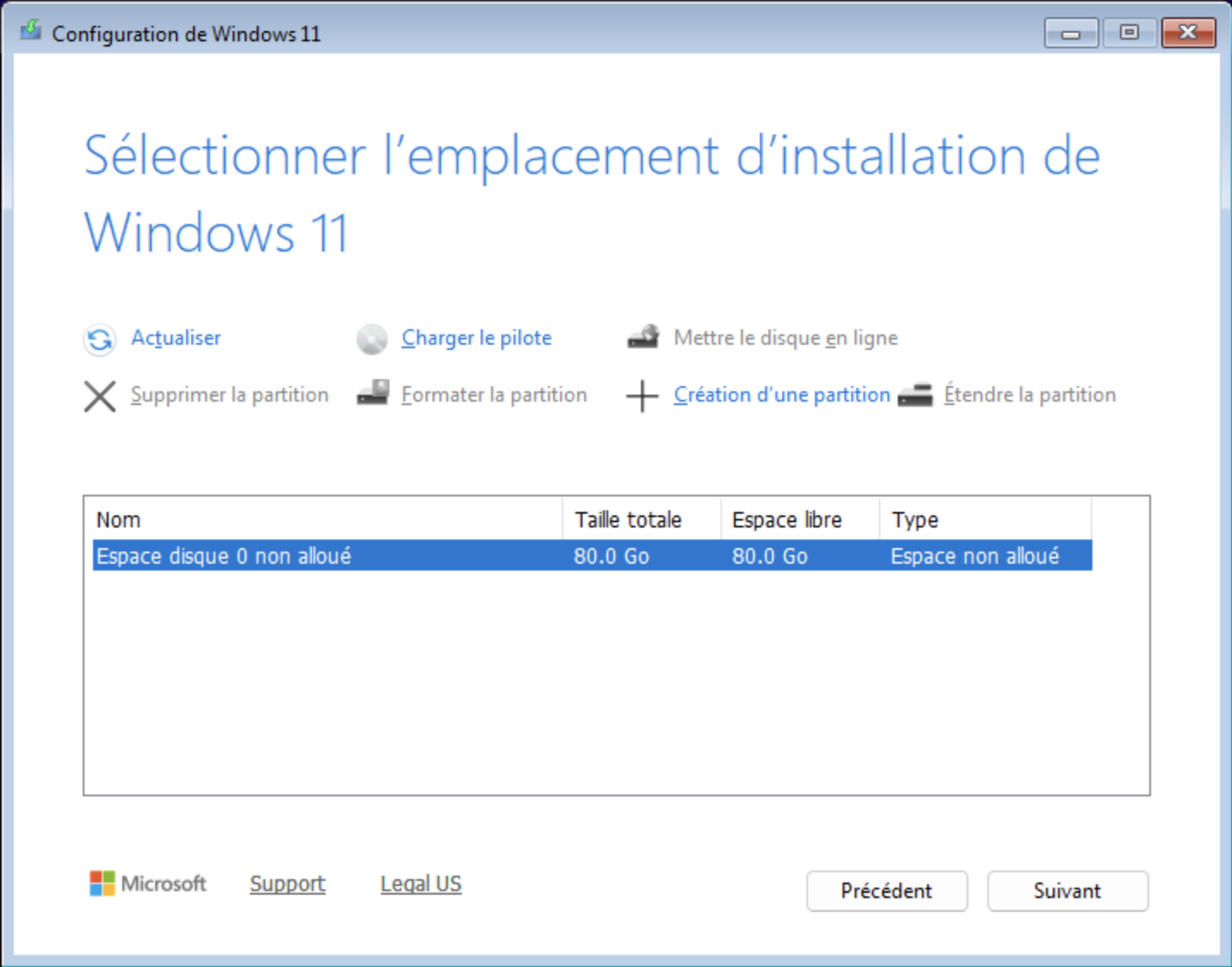This screenshot has height=967, width=1232.
Task: Open the Actualiser link
Action: (176, 338)
